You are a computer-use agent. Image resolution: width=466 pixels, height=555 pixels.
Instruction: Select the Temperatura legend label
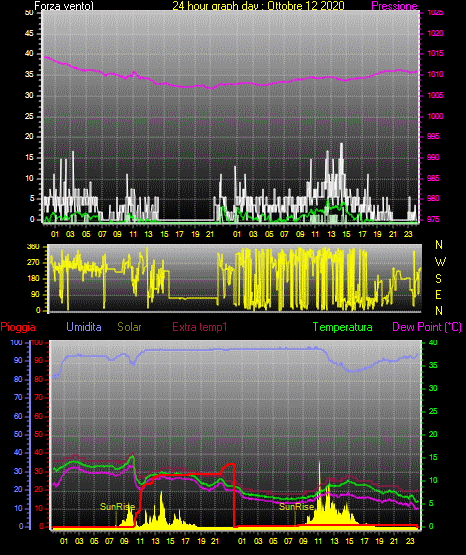pos(343,327)
